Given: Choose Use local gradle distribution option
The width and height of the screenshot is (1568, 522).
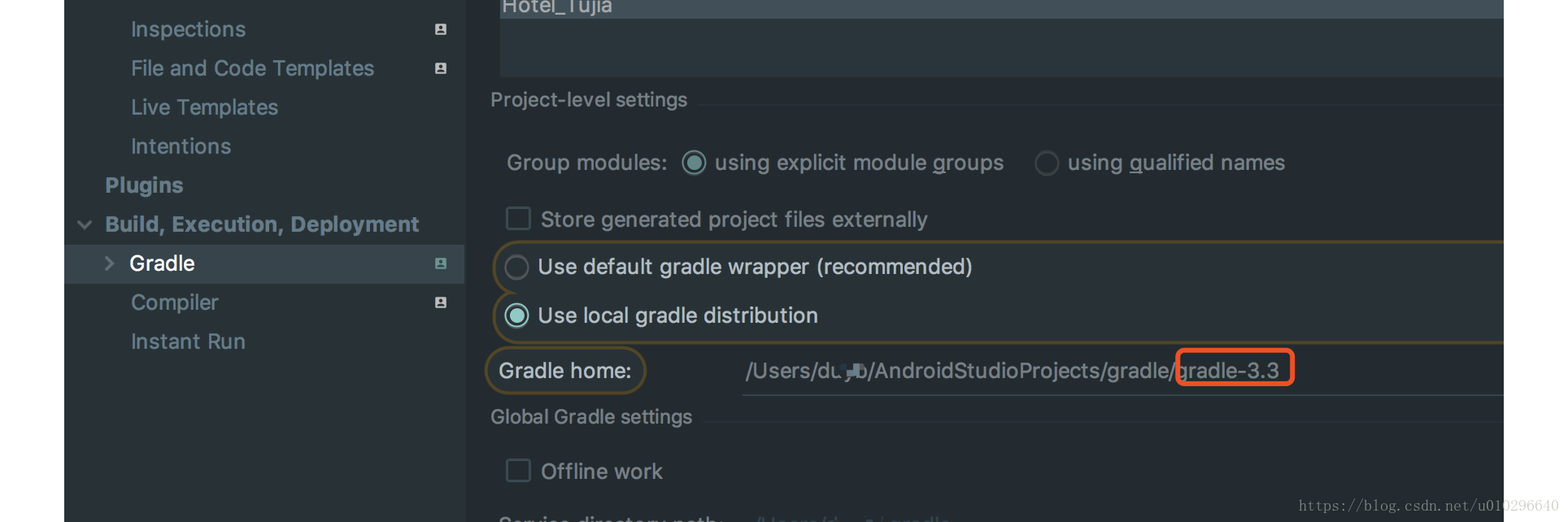Looking at the screenshot, I should (x=516, y=315).
